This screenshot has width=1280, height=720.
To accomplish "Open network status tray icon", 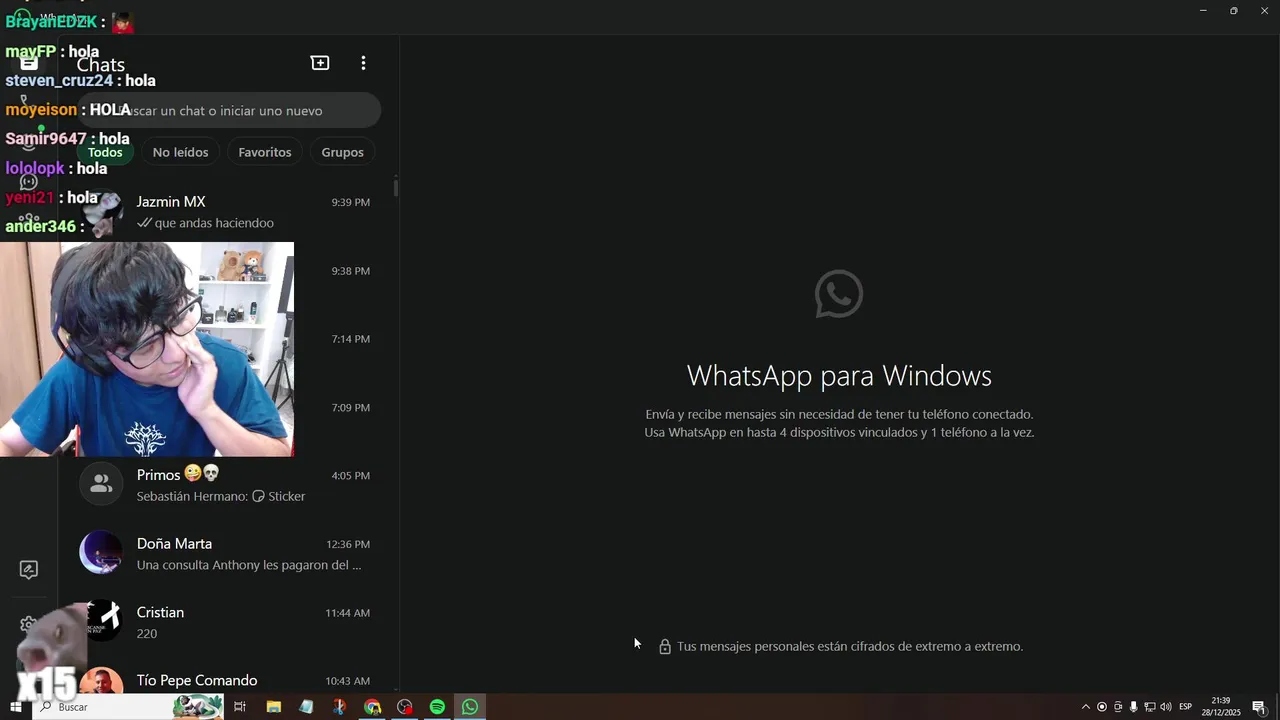I will click(1149, 707).
